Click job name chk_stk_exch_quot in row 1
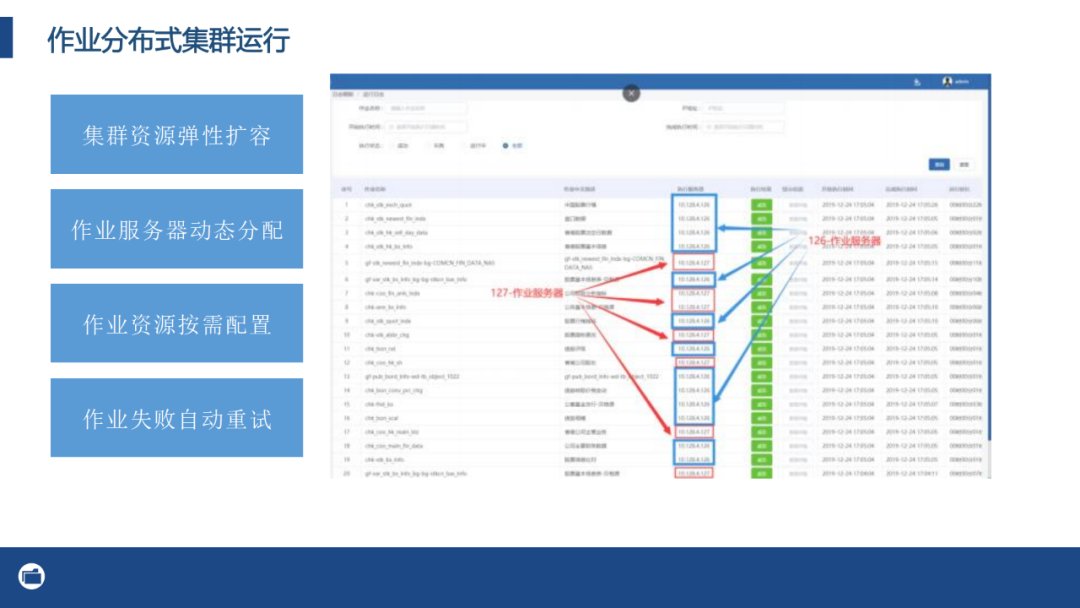The width and height of the screenshot is (1080, 608). pyautogui.click(x=388, y=205)
